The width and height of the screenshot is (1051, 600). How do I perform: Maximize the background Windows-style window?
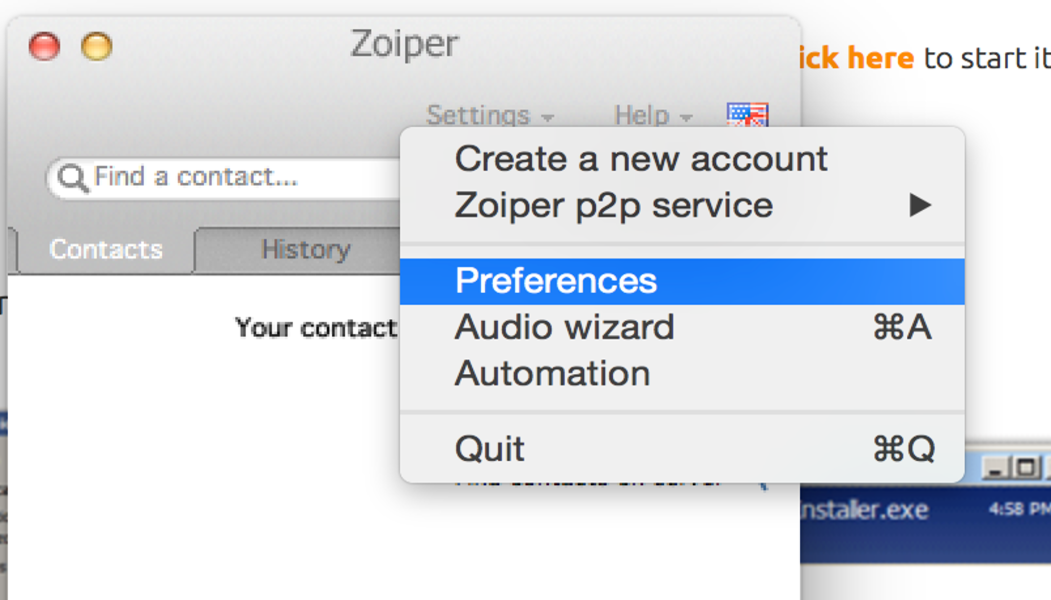tap(1025, 467)
